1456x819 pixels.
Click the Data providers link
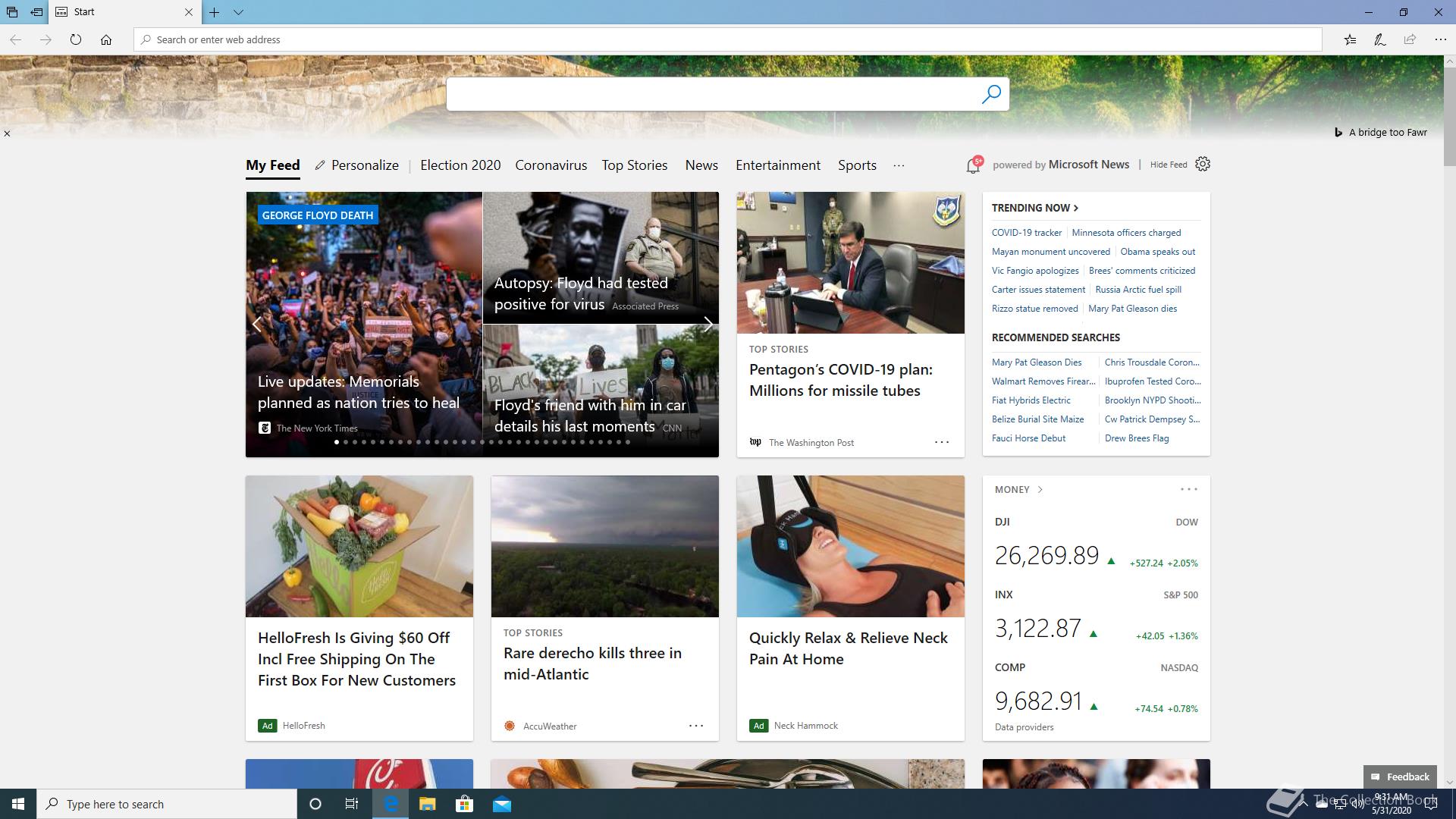(1024, 727)
